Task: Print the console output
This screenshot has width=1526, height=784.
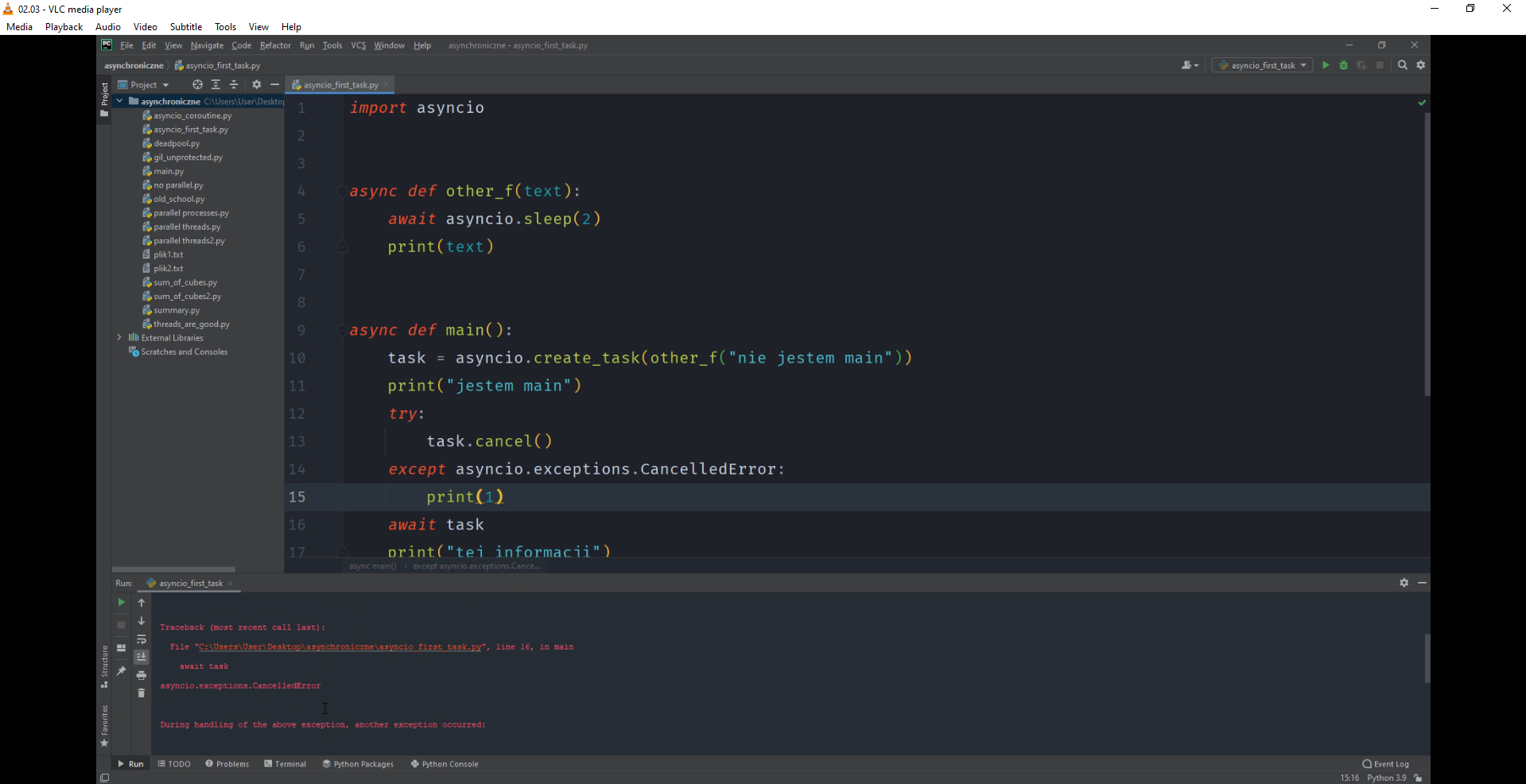Action: 142,675
